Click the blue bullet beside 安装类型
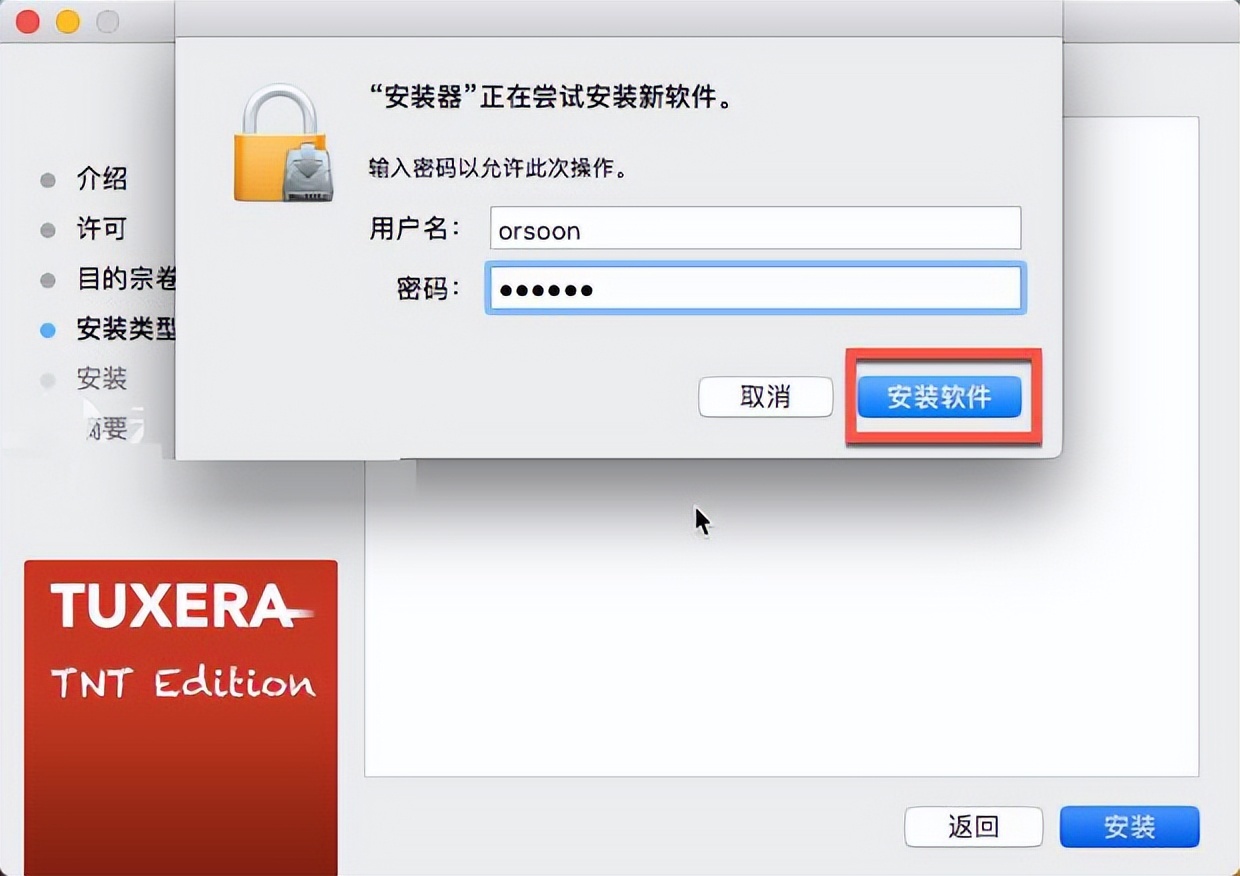Screen dimensions: 1240x876 point(48,330)
